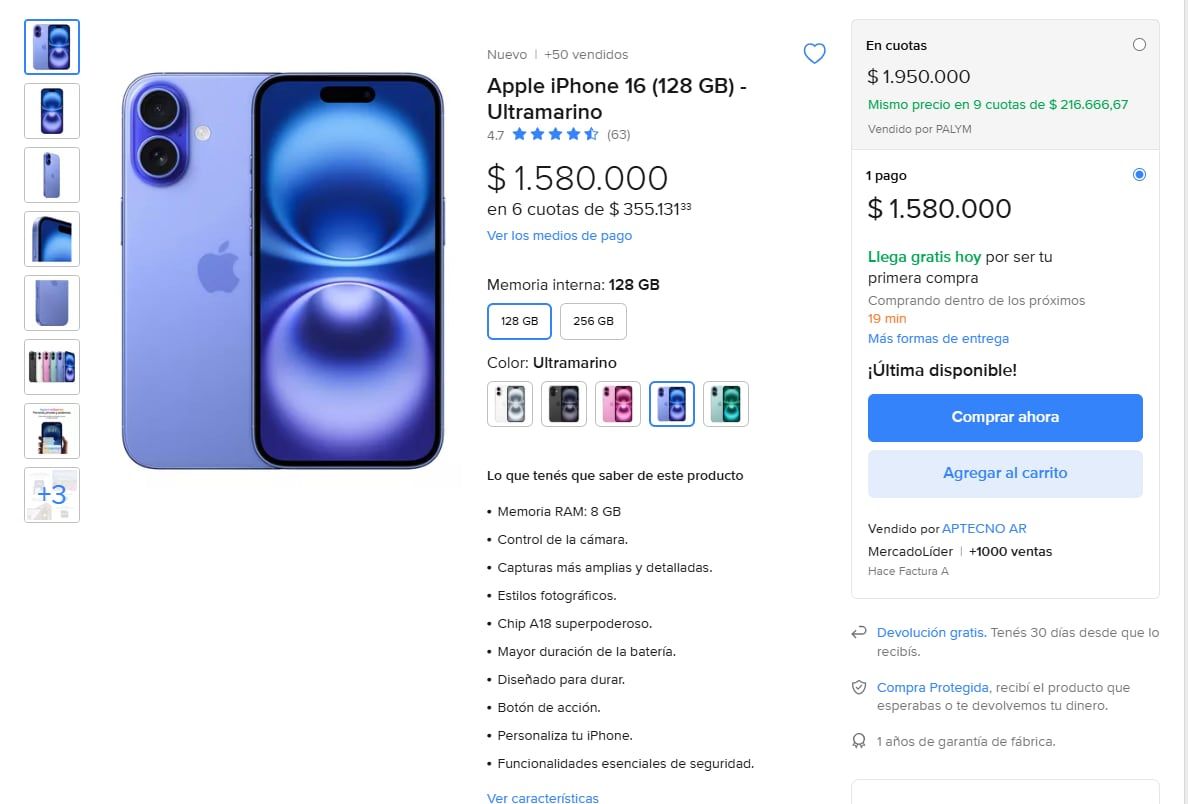Viewport: 1188px width, 804px height.
Task: Click the Comprar ahora button
Action: click(1004, 418)
